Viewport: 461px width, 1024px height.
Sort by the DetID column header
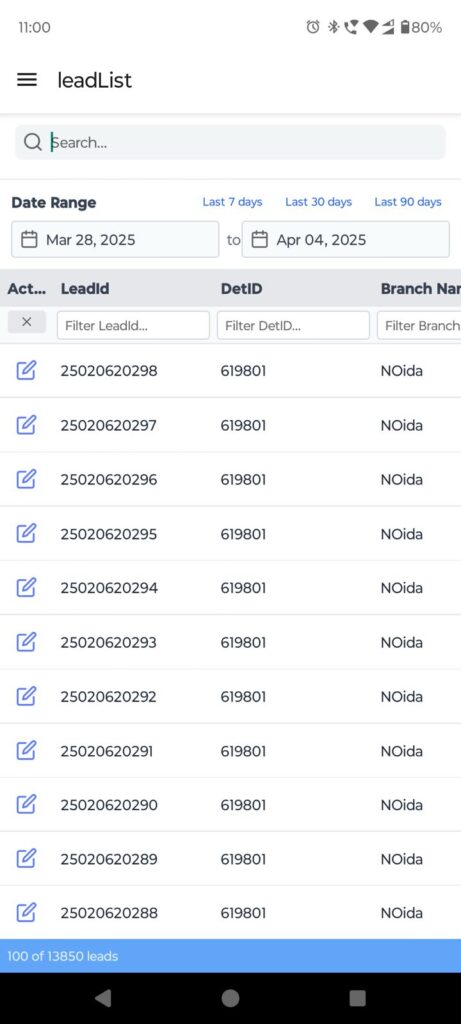[x=242, y=289]
